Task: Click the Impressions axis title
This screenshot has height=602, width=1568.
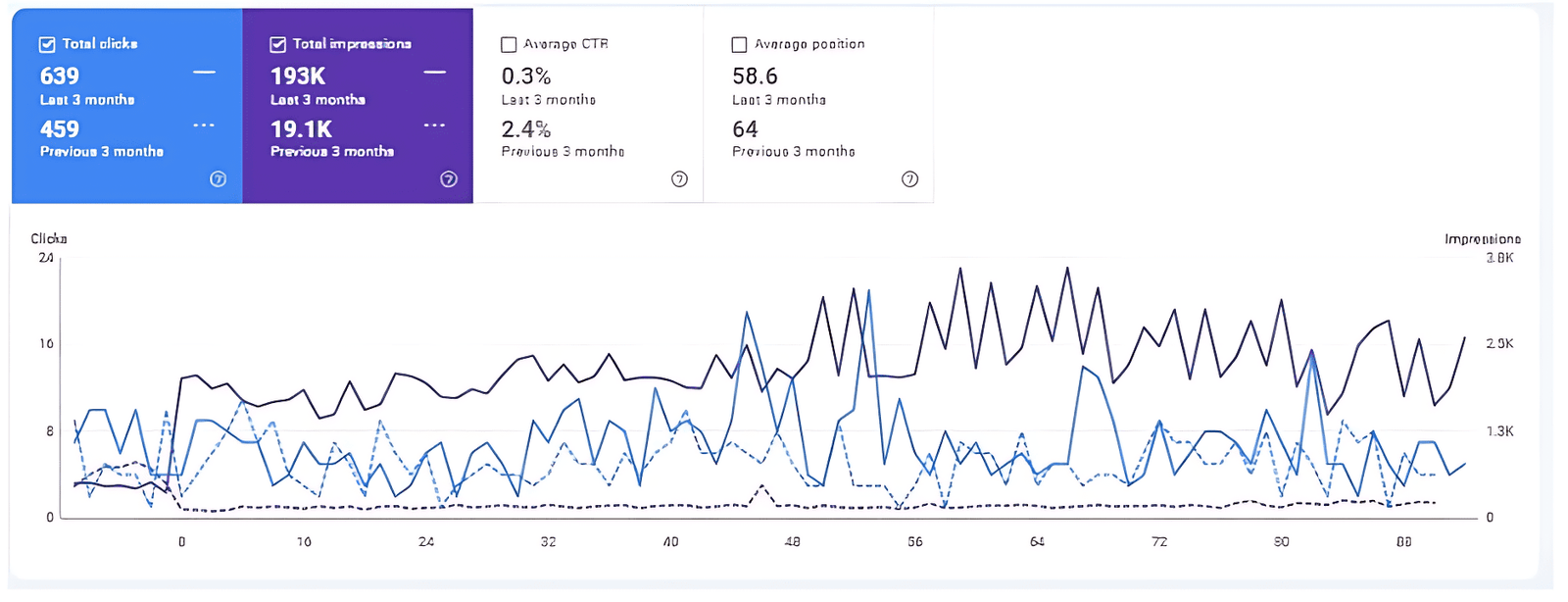Action: coord(1482,238)
